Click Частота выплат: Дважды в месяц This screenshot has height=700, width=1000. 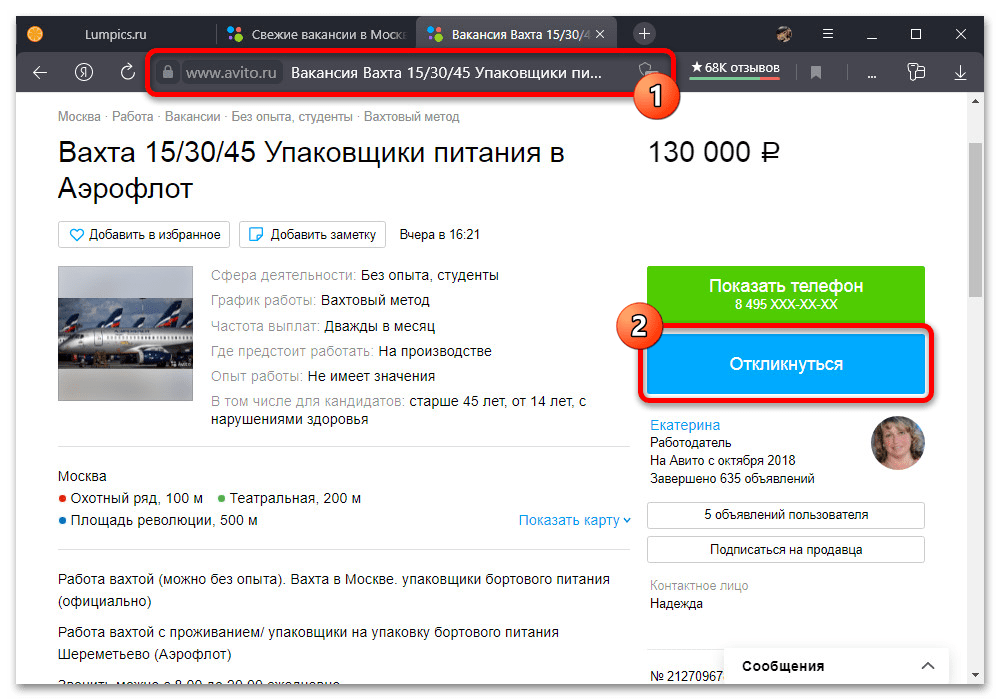[x=323, y=326]
